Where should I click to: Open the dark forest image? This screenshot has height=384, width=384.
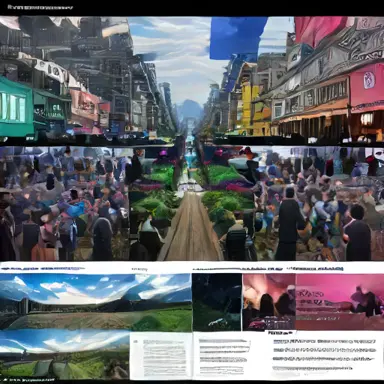217,302
